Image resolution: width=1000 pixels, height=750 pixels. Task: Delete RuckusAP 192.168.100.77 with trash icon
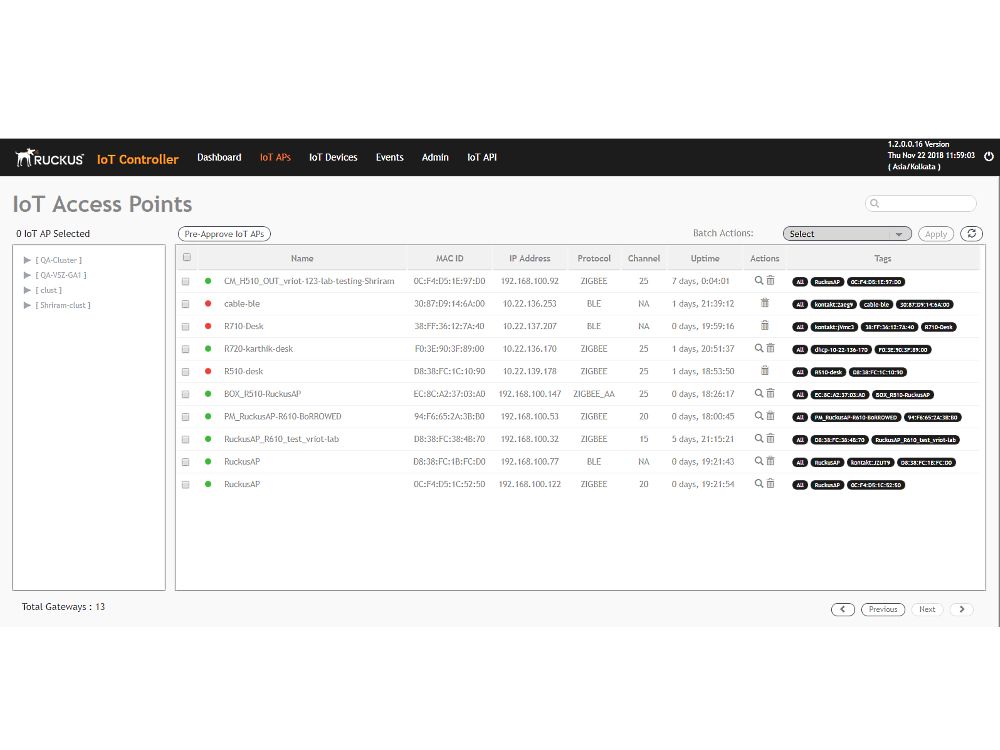click(x=770, y=461)
